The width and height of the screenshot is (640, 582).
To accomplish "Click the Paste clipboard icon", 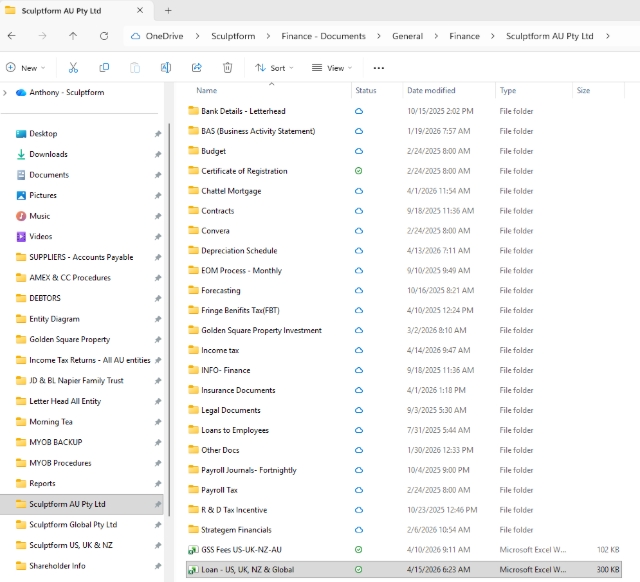I will (135, 68).
